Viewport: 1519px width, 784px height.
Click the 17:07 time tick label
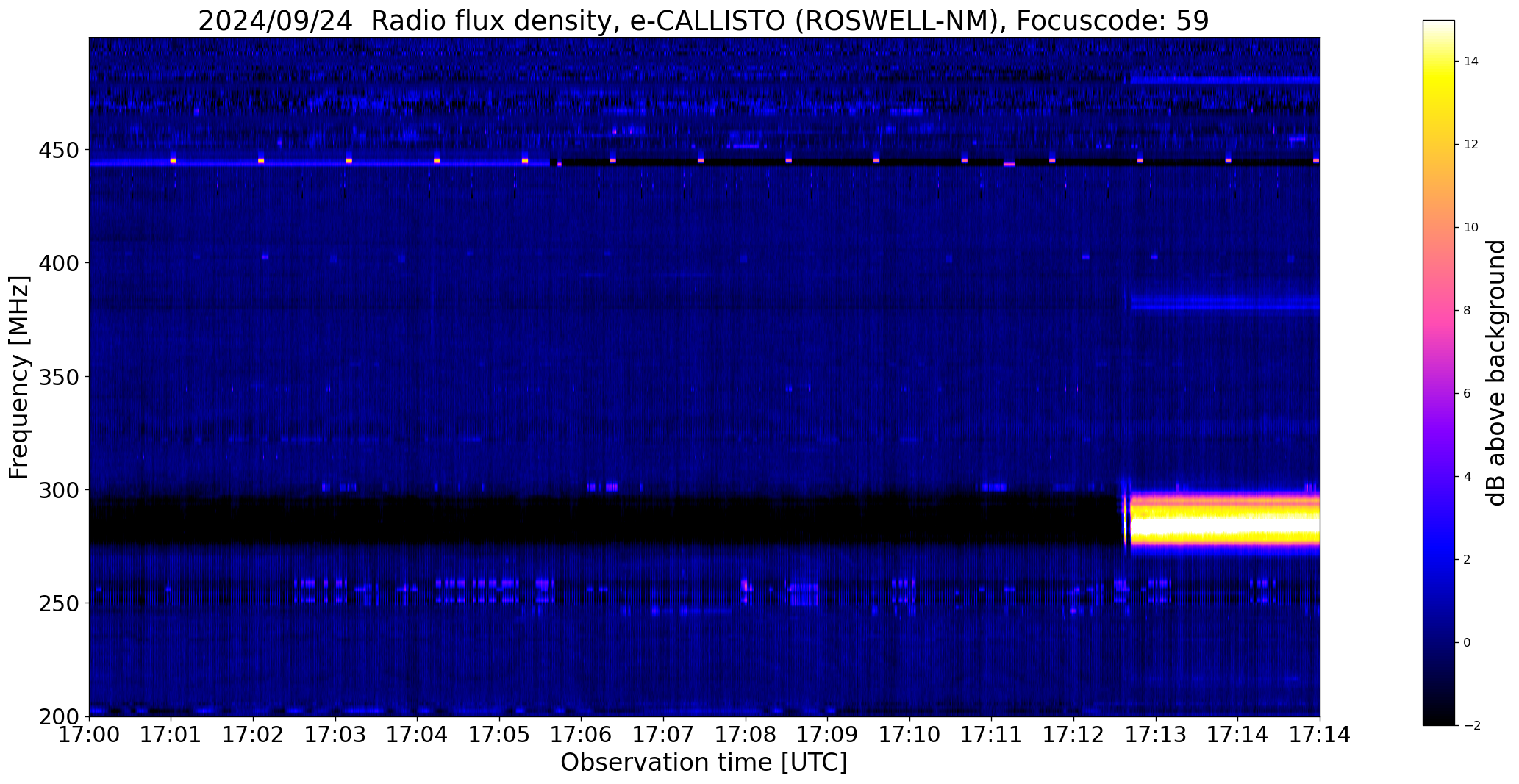(664, 735)
